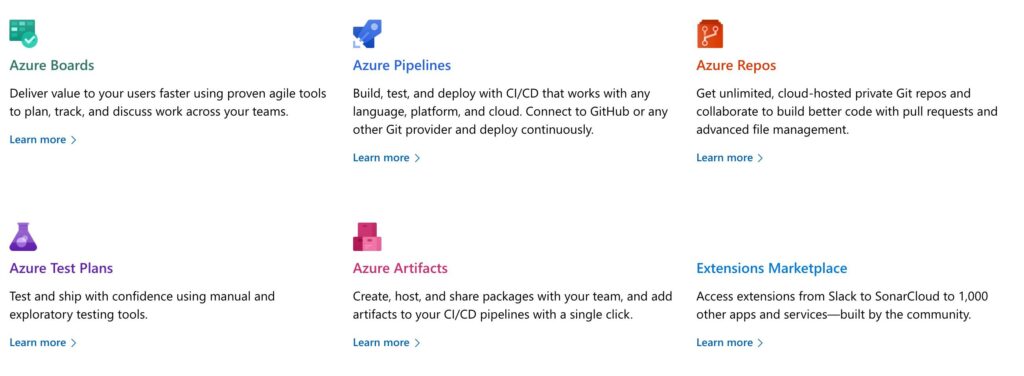Click the chevron beside Extensions Marketplace Learn more
1024x376 pixels.
pyautogui.click(x=760, y=343)
